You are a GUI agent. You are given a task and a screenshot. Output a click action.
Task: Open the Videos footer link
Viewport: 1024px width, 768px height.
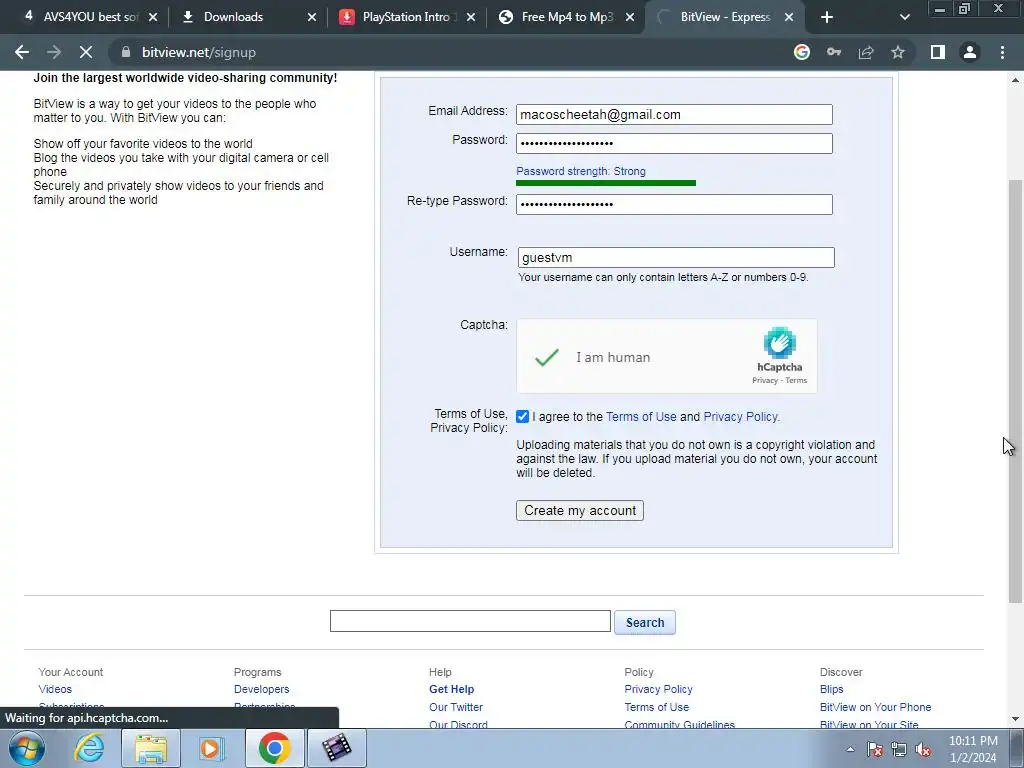(55, 689)
